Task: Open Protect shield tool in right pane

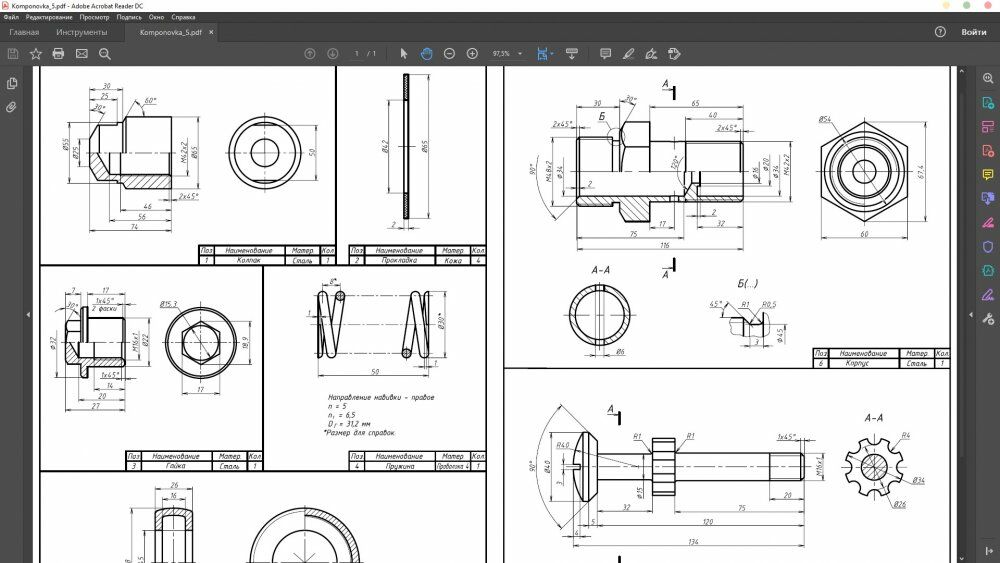Action: 988,247
